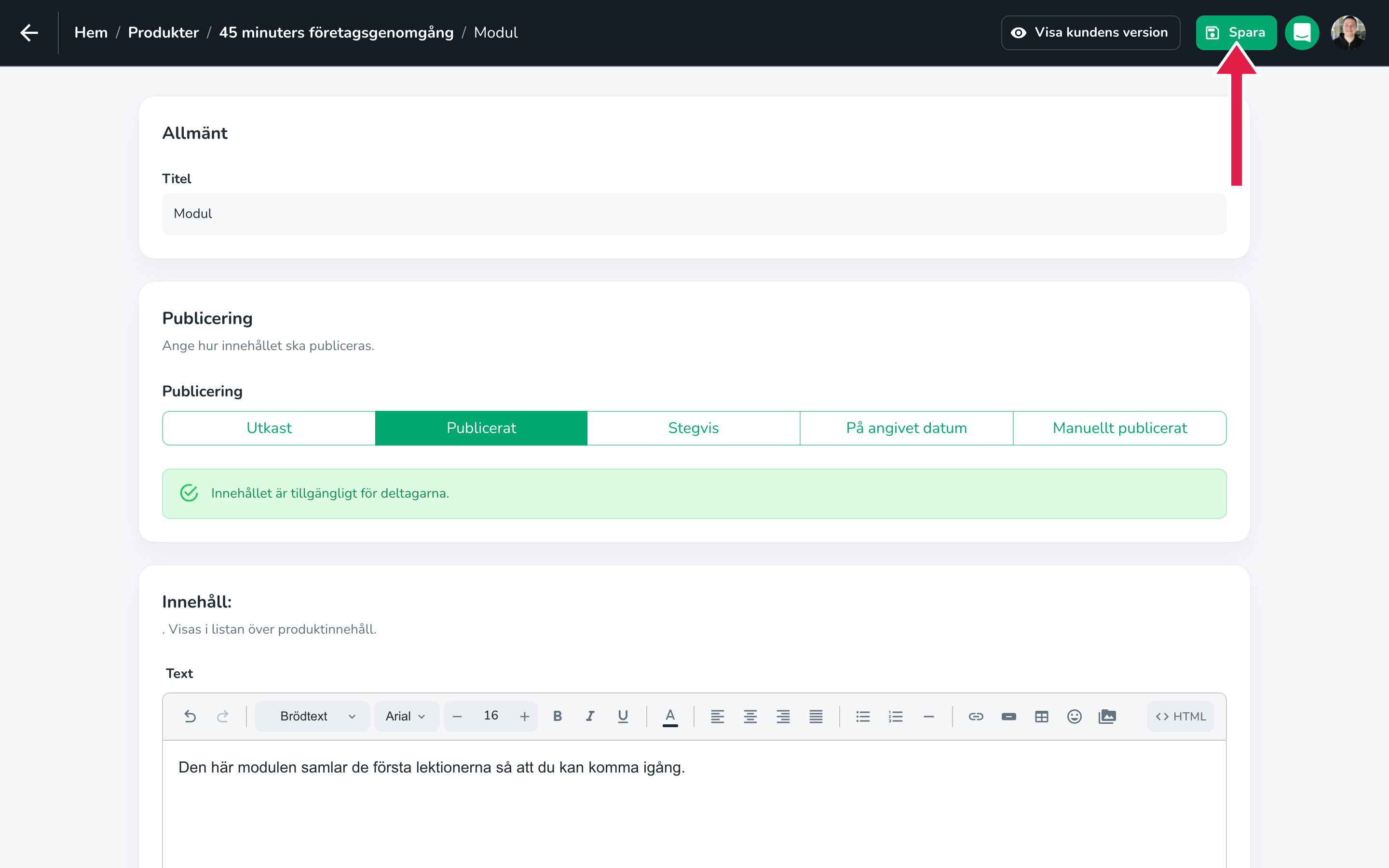The height and width of the screenshot is (868, 1389).
Task: Align text to the right
Action: pos(783,716)
